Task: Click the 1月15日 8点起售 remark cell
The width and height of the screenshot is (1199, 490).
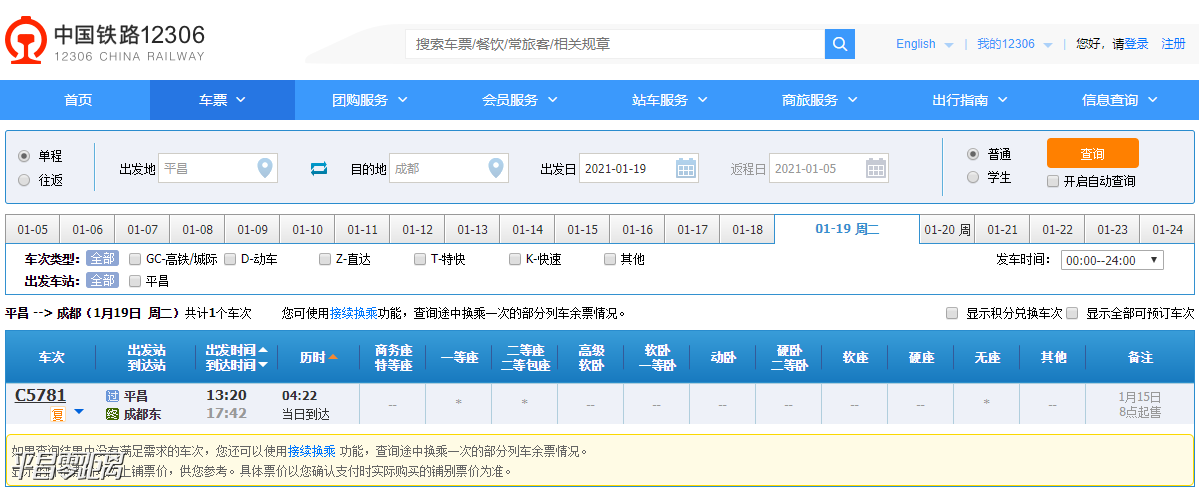Action: [1139, 404]
